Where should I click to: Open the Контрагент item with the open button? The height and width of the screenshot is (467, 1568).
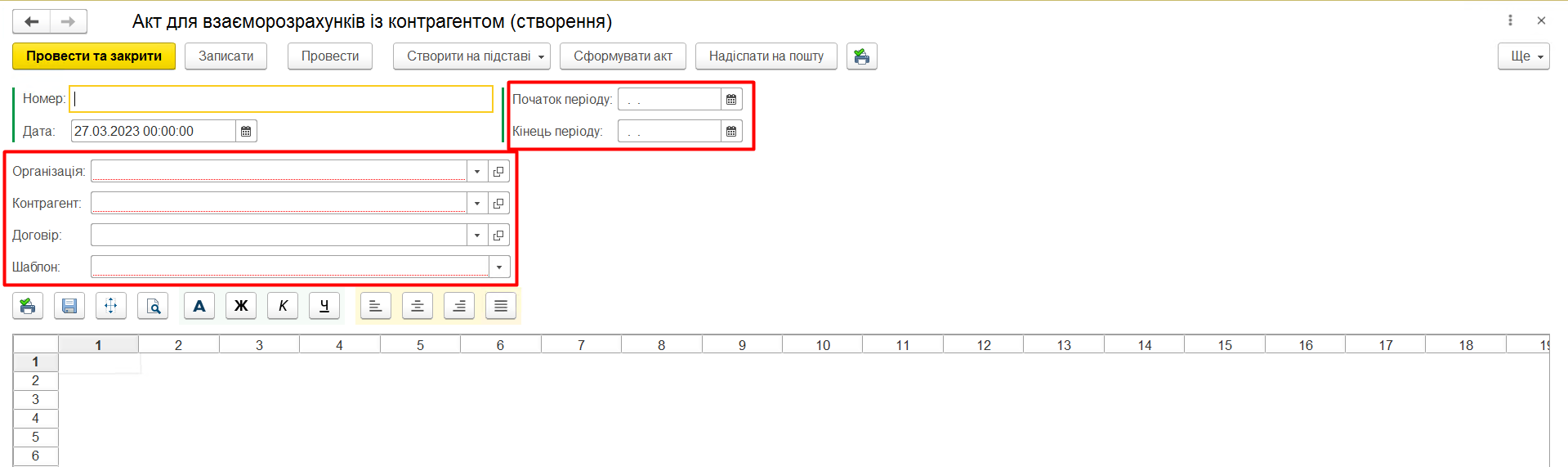tap(498, 204)
